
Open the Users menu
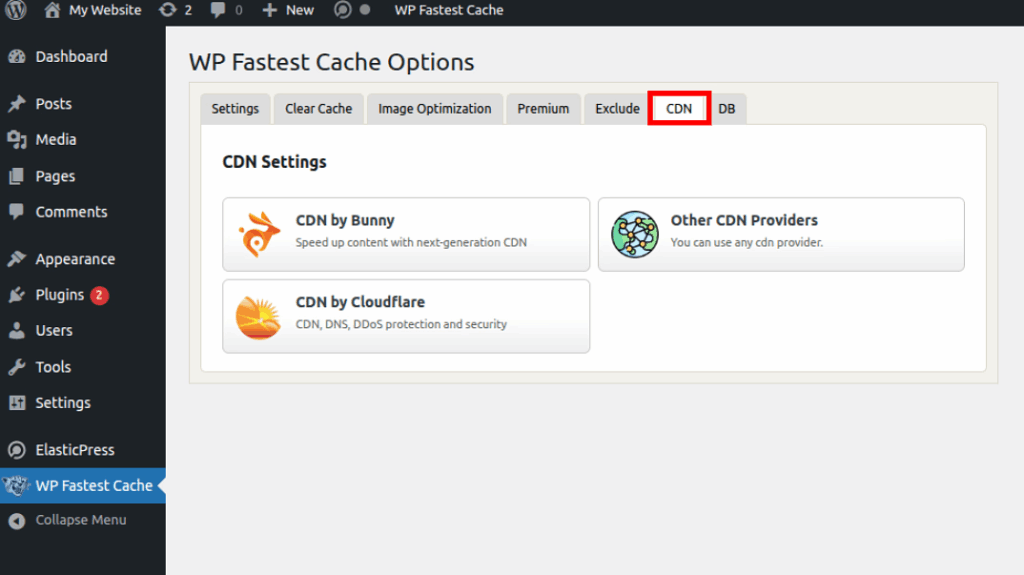(x=54, y=331)
